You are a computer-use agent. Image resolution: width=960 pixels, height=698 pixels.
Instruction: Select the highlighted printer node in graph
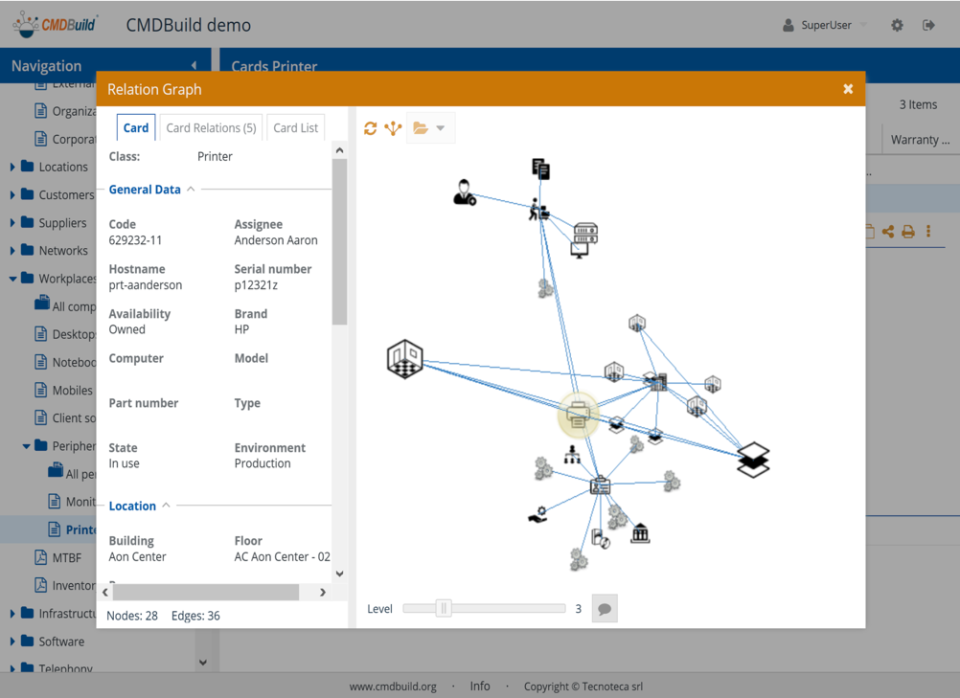[578, 415]
